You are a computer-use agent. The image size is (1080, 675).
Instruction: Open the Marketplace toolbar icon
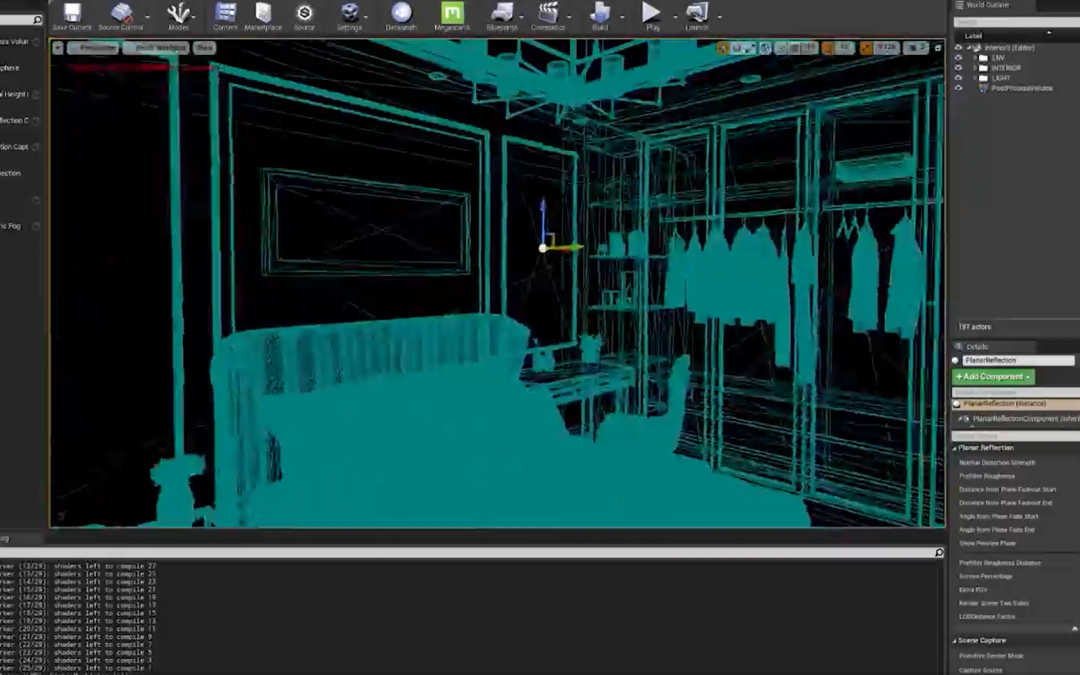[x=263, y=13]
